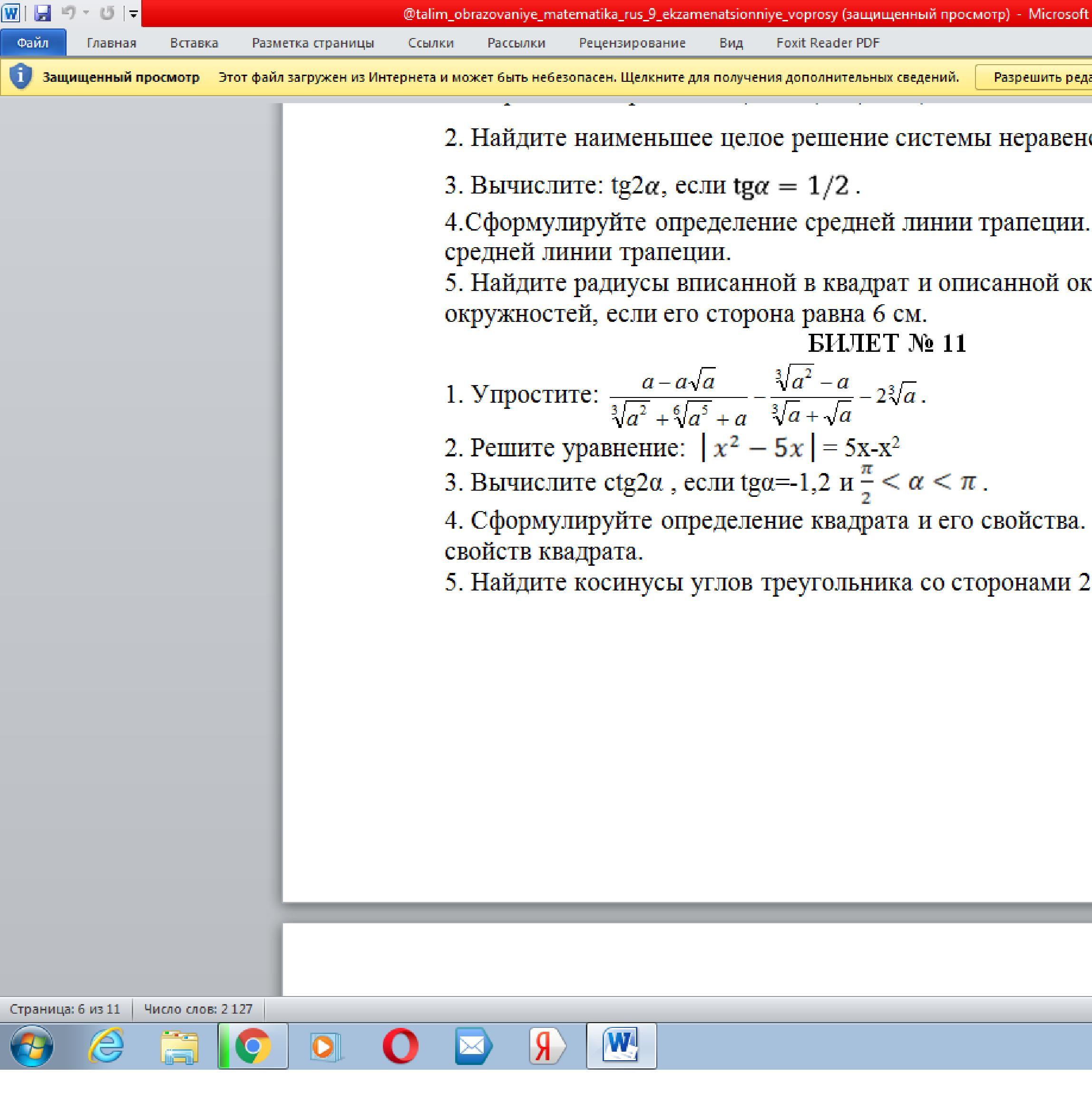Viewport: 1092px width, 1103px height.
Task: Click the protected view warning message text
Action: click(x=588, y=77)
